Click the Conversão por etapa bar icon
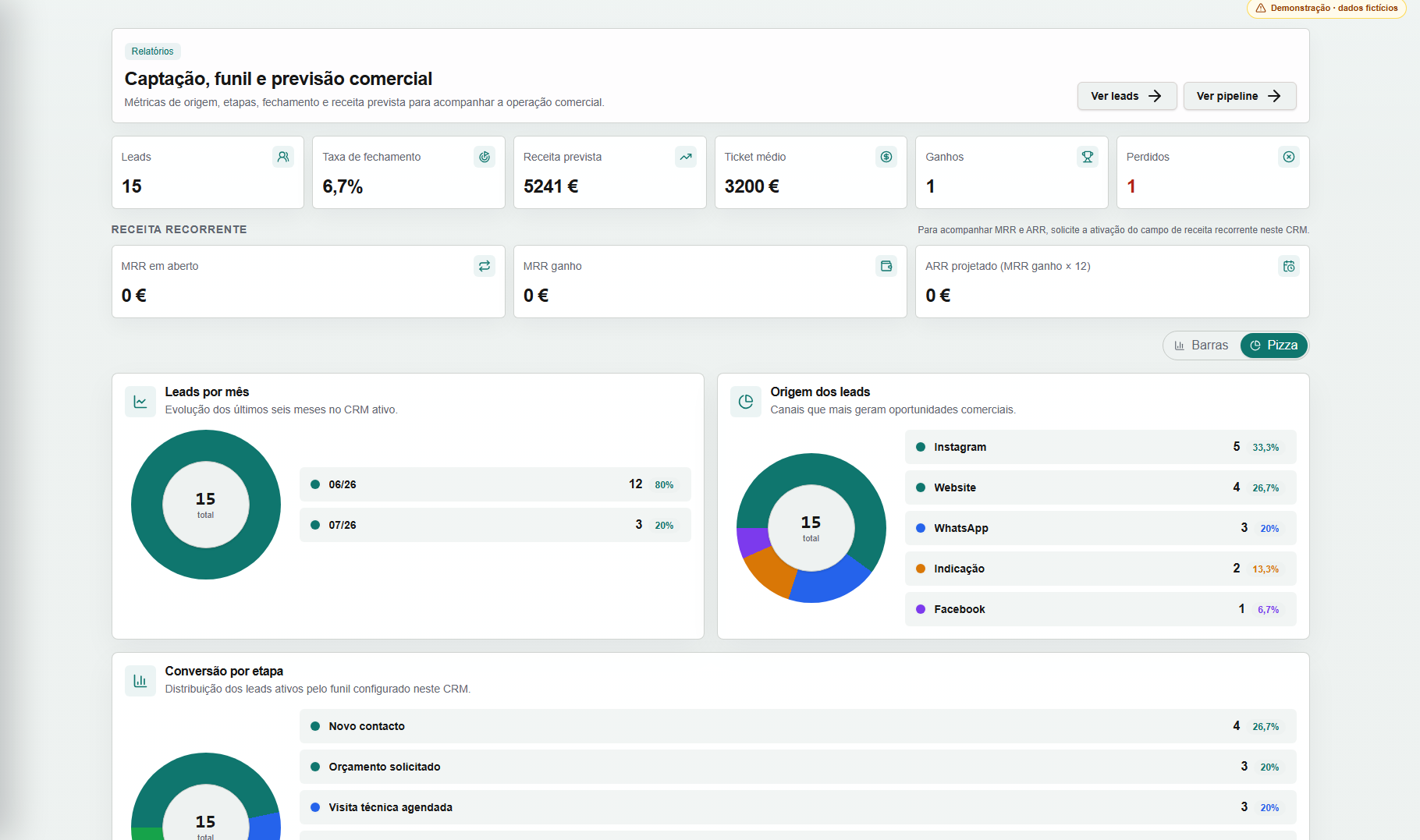Viewport: 1420px width, 840px height. (x=140, y=681)
